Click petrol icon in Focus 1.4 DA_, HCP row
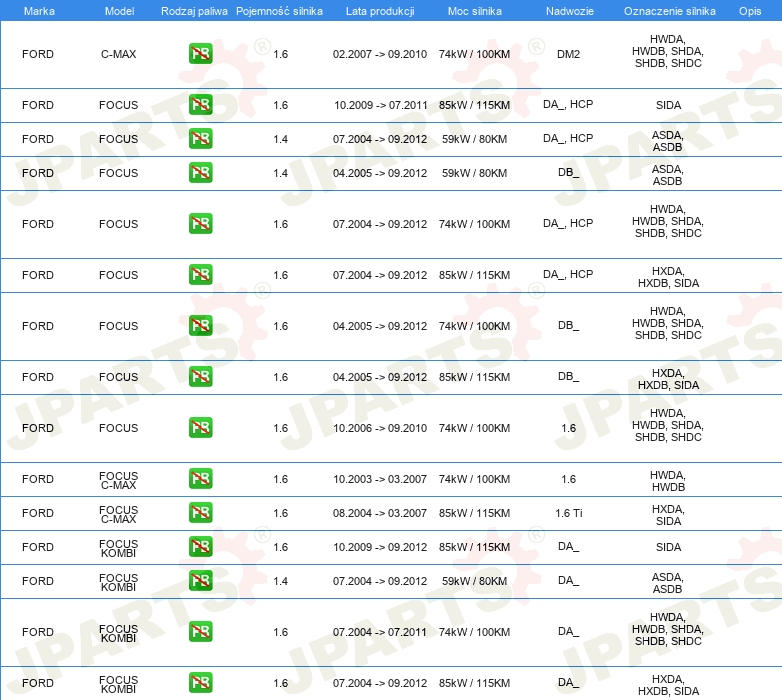 200,139
